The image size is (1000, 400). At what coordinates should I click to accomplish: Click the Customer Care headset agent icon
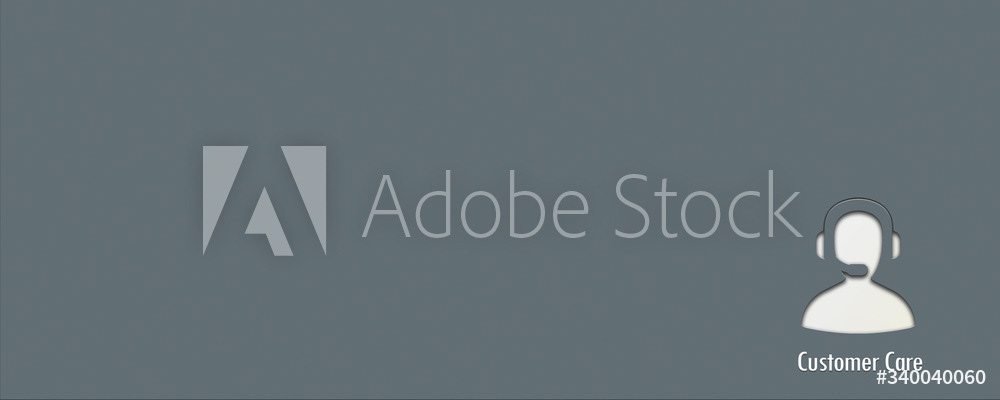858,265
